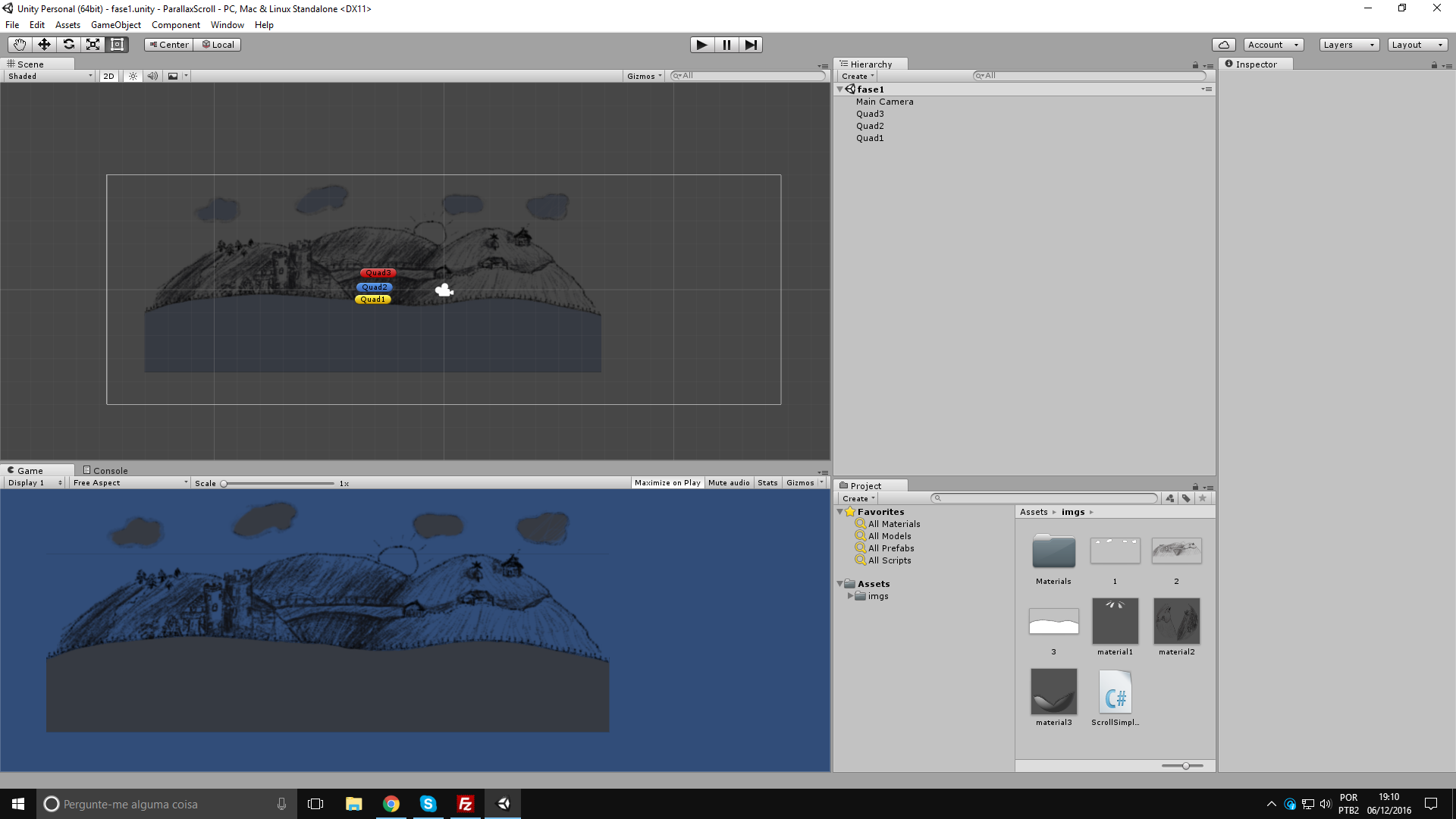Select the Move tool
Viewport: 1456px width, 819px height.
coord(44,45)
